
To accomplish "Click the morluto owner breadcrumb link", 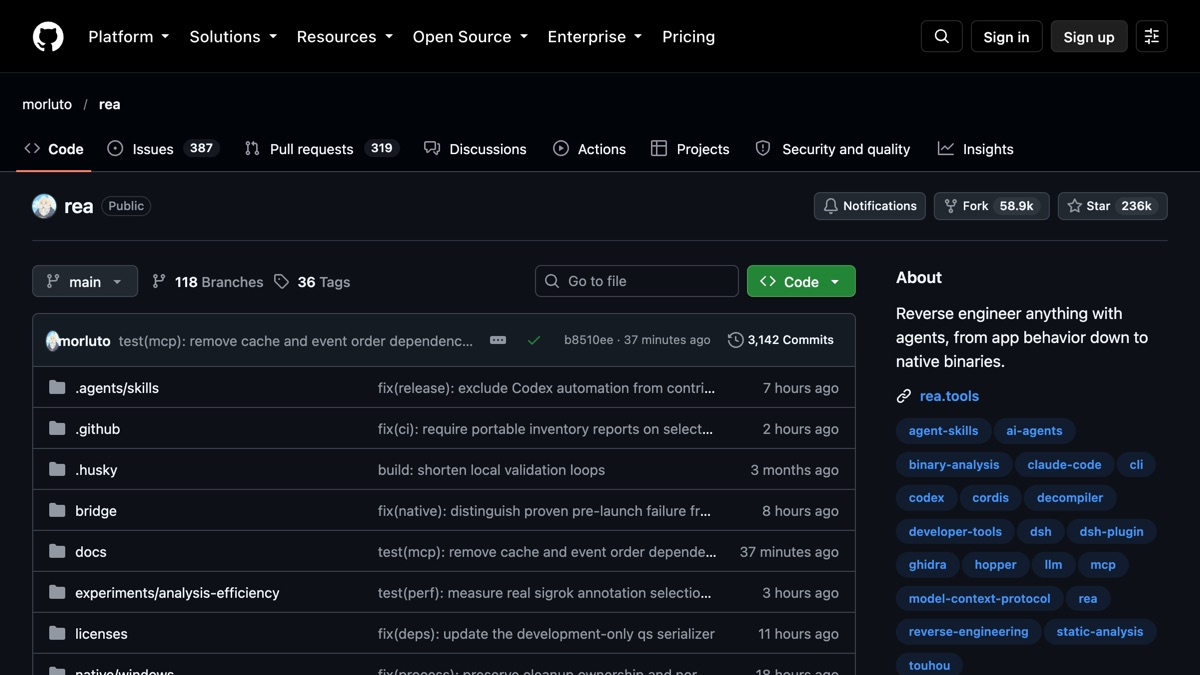I will tap(47, 104).
